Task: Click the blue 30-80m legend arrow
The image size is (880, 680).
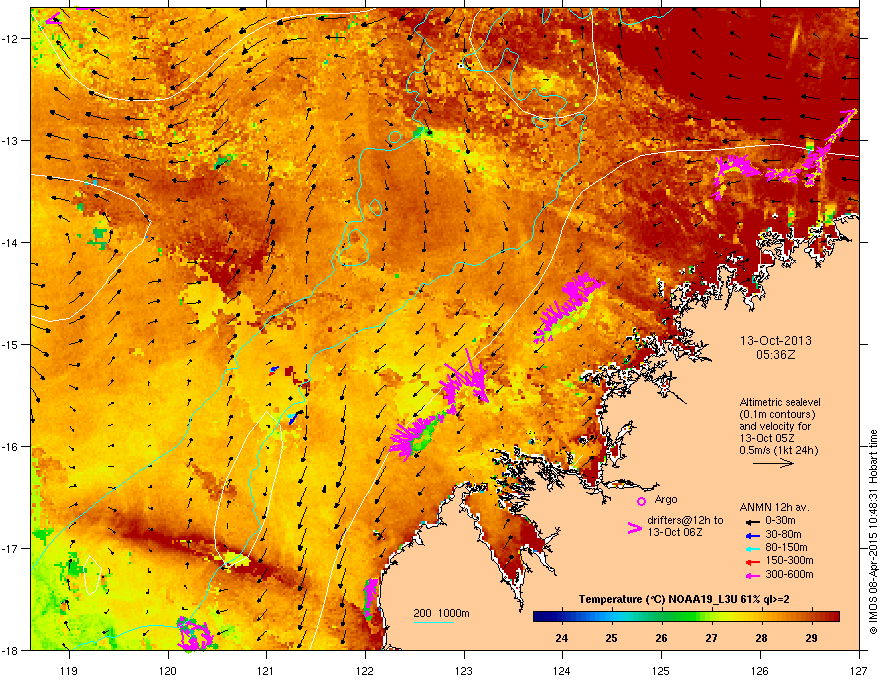Action: [x=752, y=535]
